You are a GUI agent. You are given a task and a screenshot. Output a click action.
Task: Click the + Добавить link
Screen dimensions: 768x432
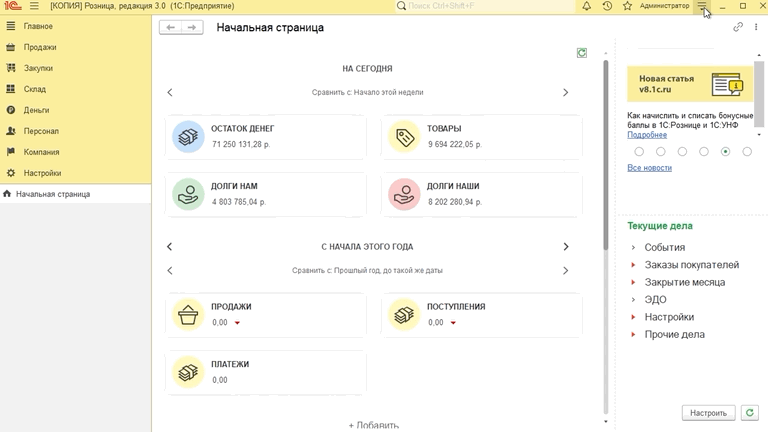coord(373,426)
